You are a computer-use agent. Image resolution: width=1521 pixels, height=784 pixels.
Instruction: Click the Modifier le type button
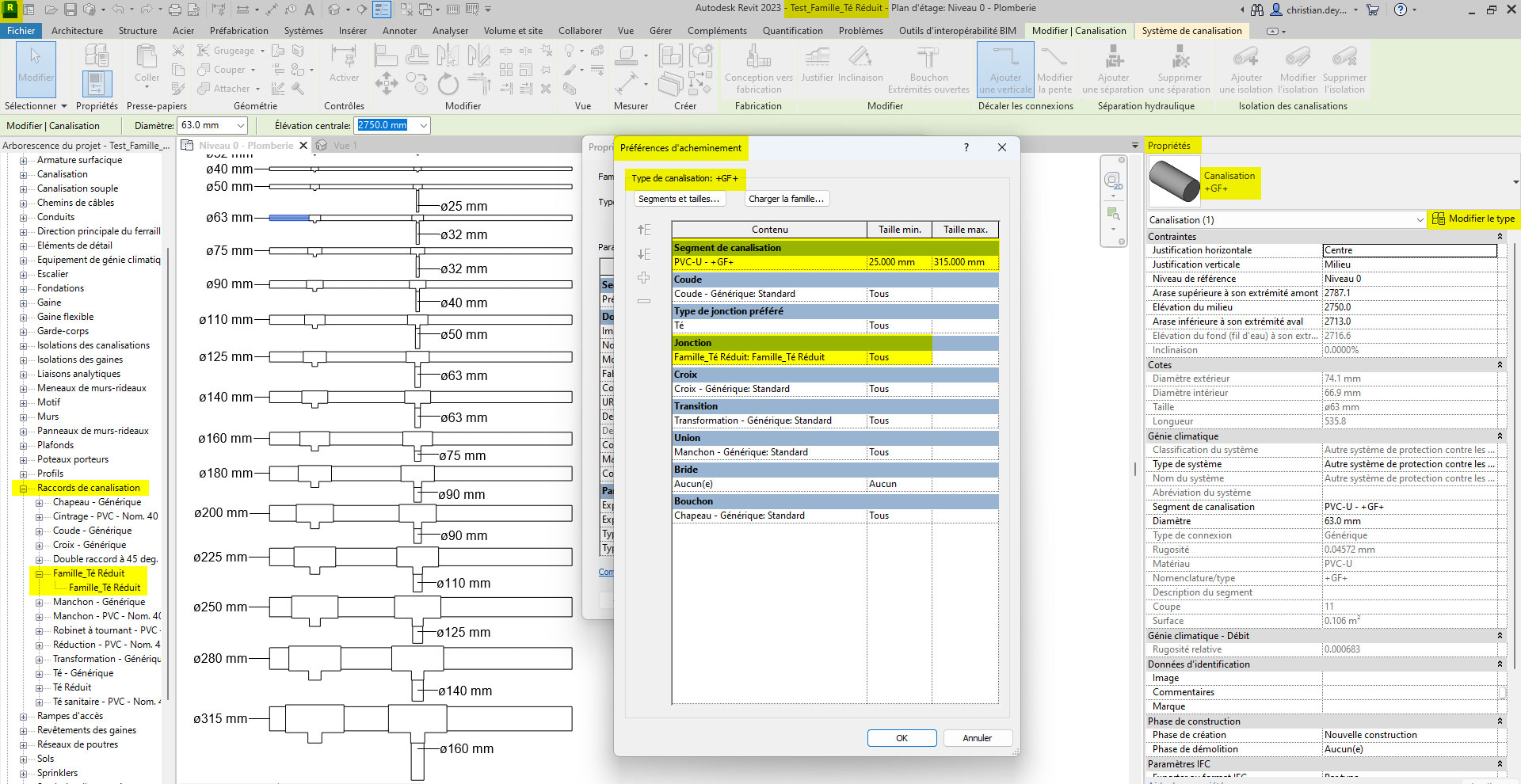click(x=1473, y=219)
